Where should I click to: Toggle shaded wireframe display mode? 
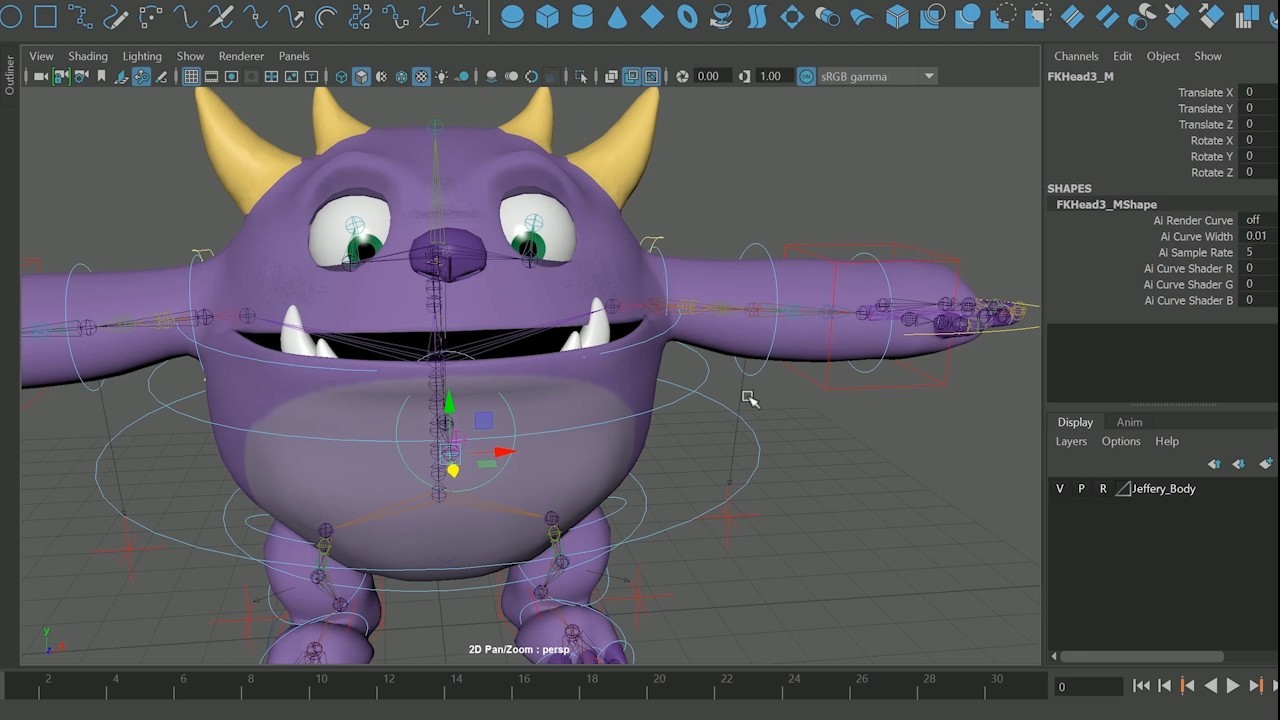pos(382,76)
